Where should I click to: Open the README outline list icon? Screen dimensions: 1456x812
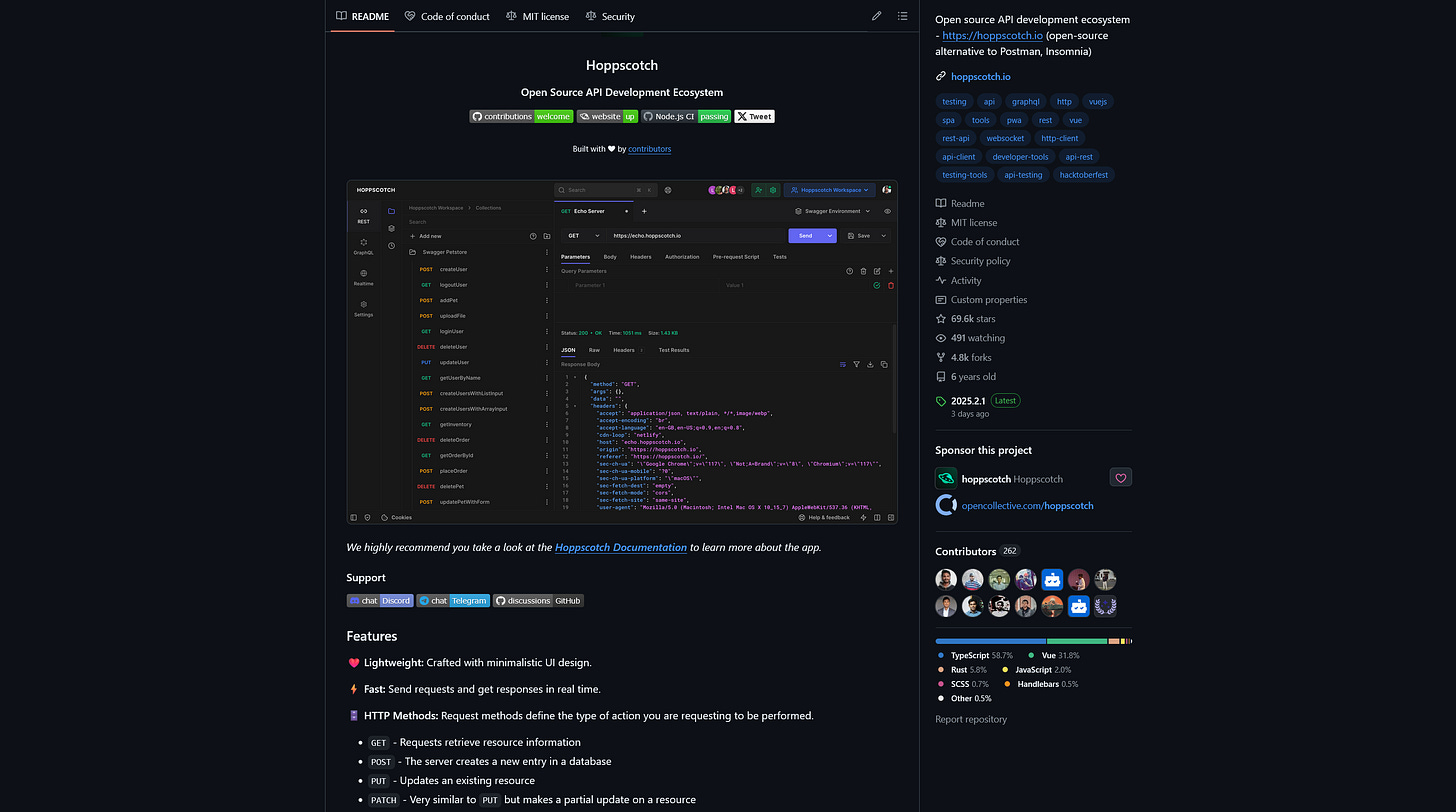tap(903, 16)
